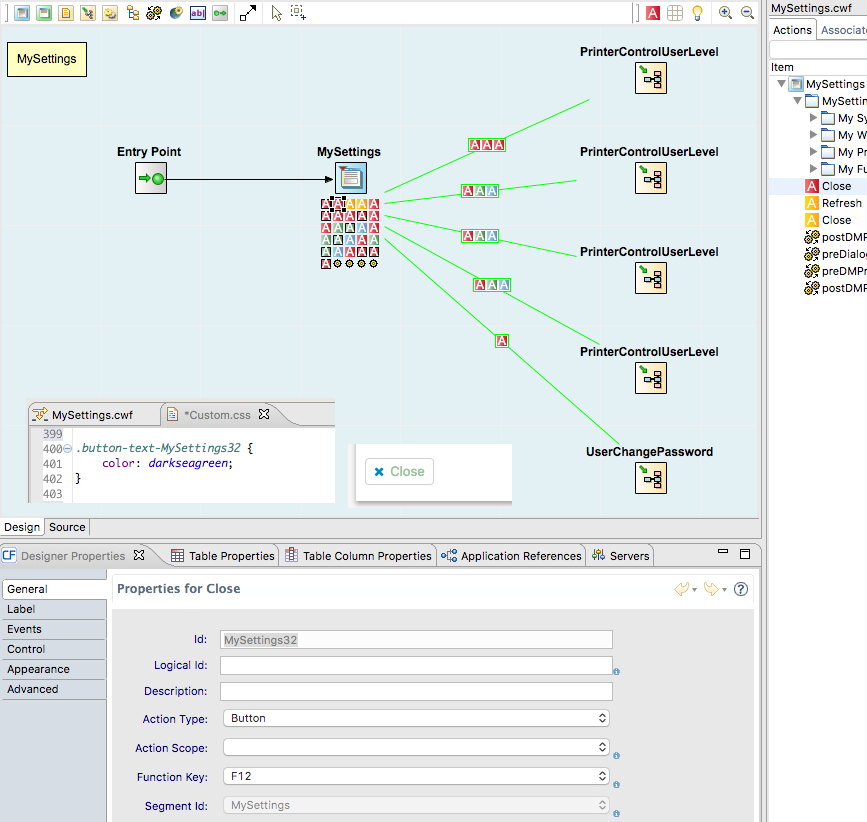Zoom out on the workflow canvas
The image size is (867, 822).
(748, 13)
